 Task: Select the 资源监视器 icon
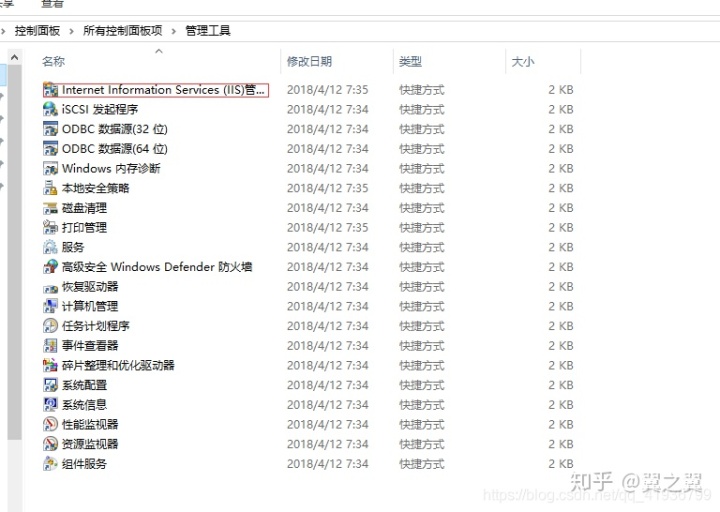click(x=51, y=444)
